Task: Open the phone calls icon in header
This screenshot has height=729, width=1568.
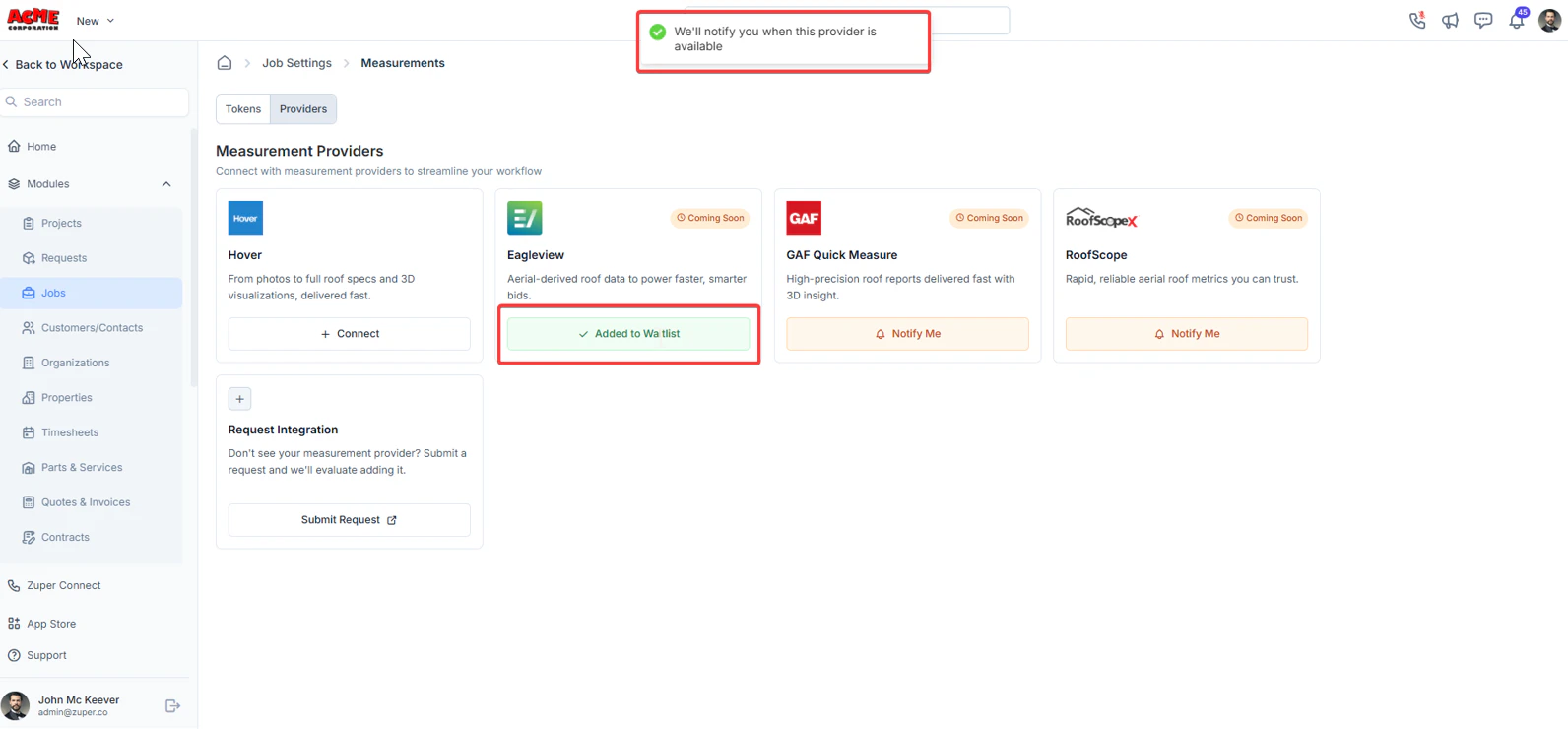Action: [1417, 20]
